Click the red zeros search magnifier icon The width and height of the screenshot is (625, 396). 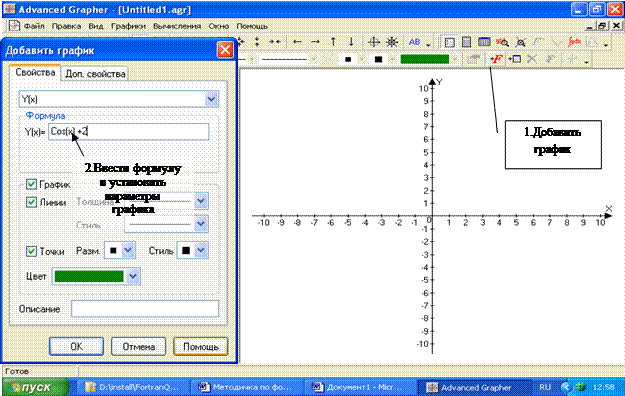coord(502,42)
